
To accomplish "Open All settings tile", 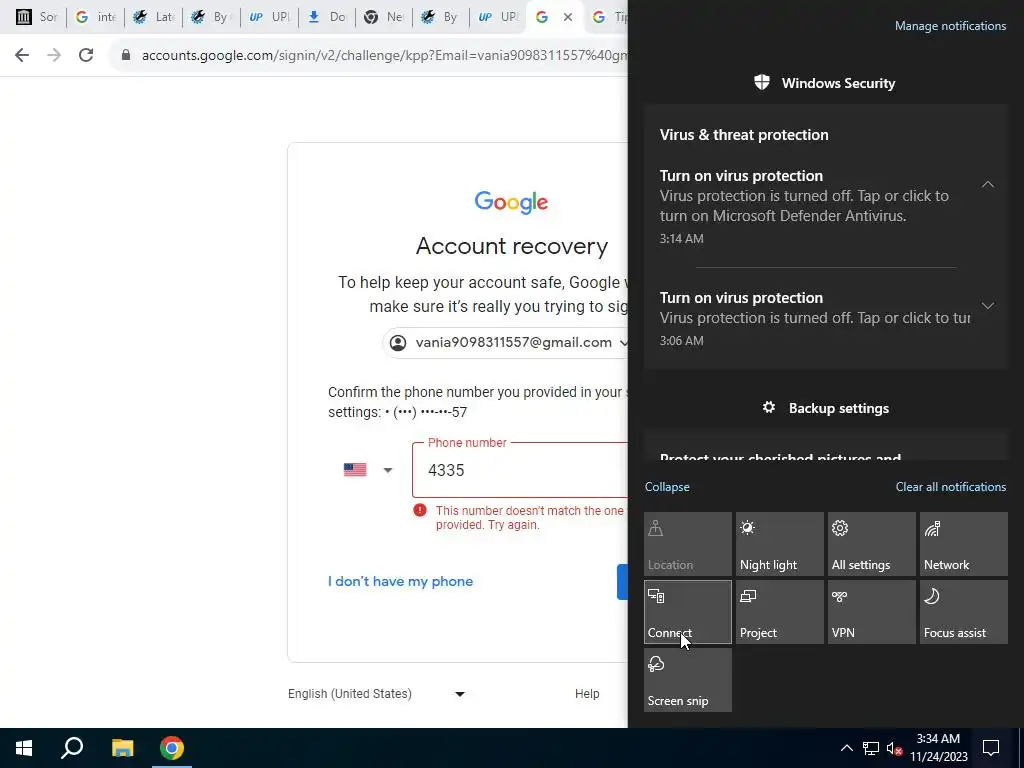I will click(872, 544).
